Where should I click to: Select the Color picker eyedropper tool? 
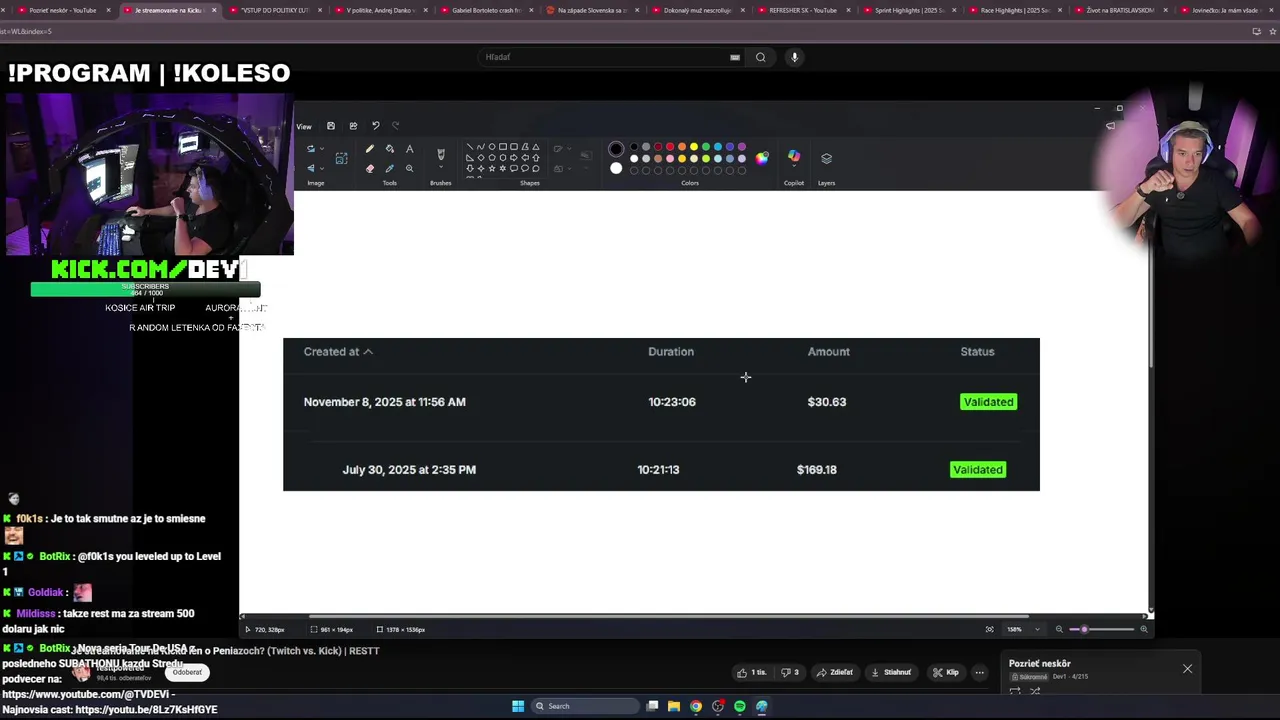390,168
